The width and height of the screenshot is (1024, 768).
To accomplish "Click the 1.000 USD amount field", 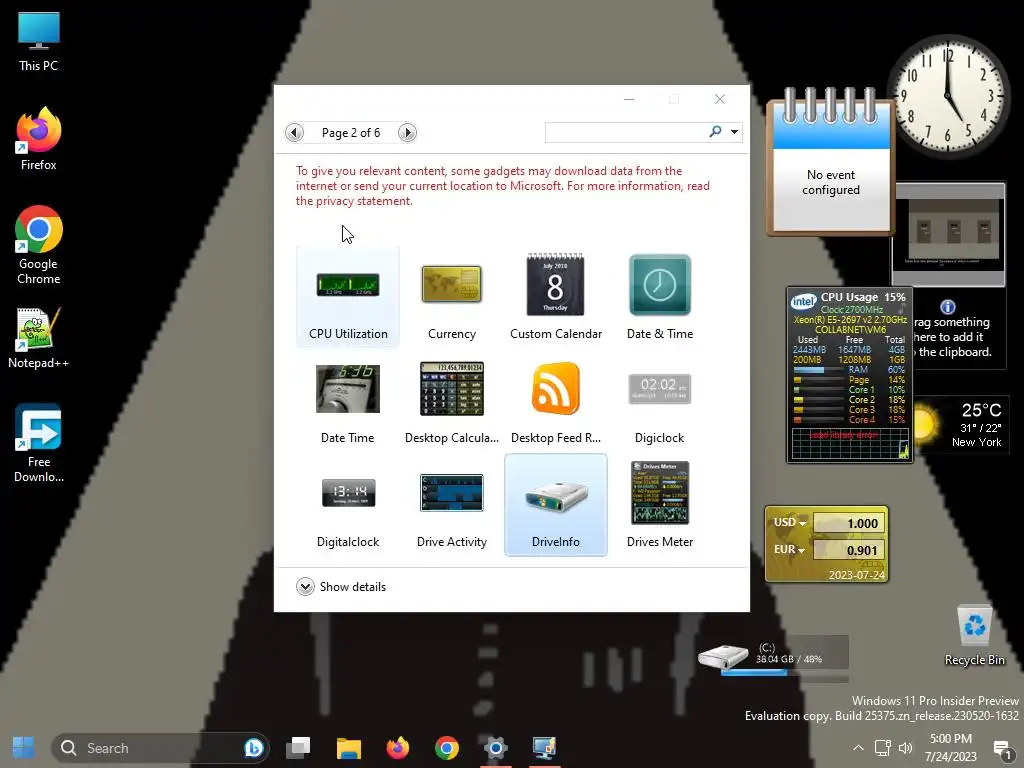I will point(849,523).
